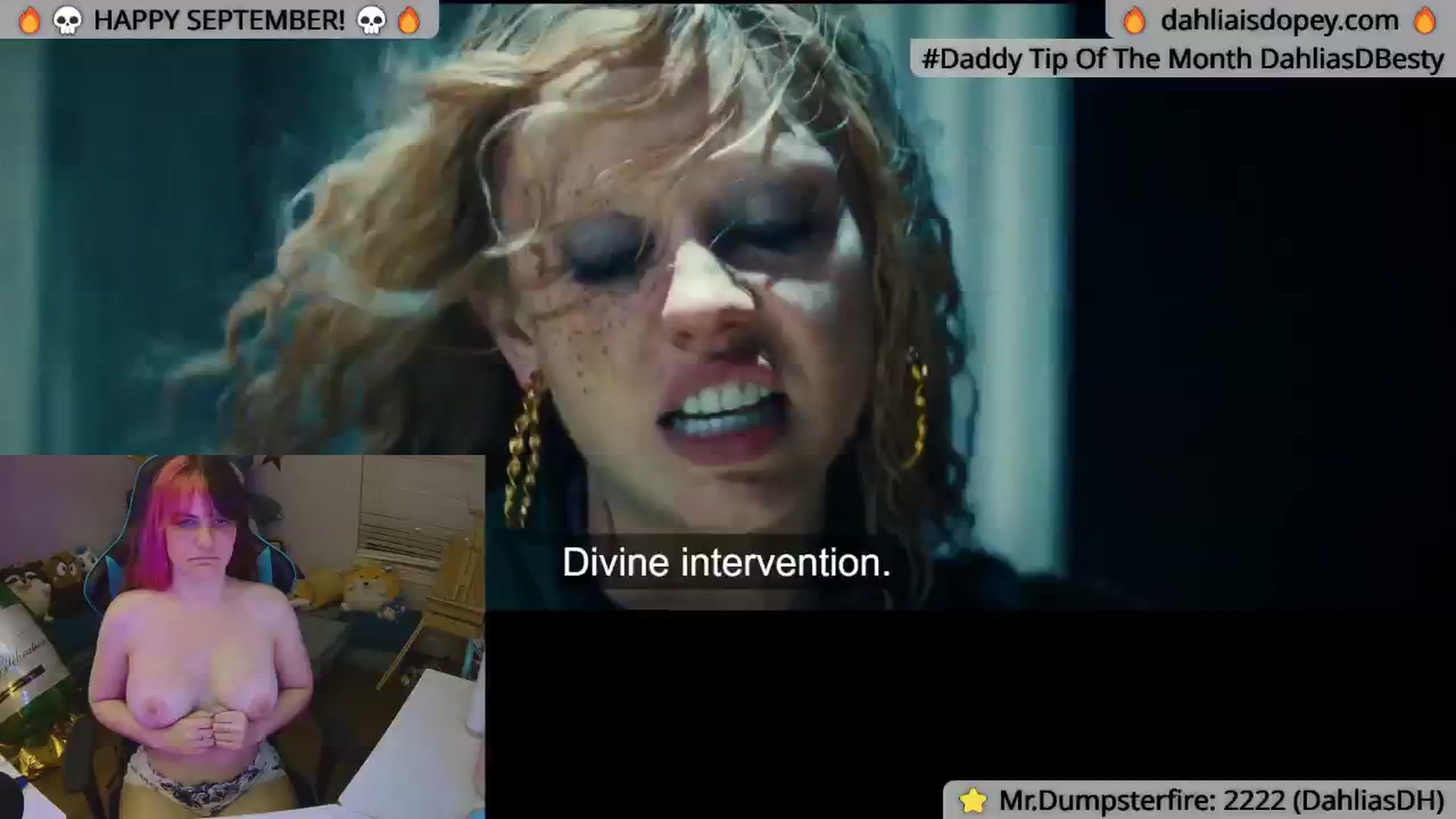Screen dimensions: 1456x819
Task: Click the fire emoji right of "HAPPY SEPTEMBER!"
Action: pos(409,20)
